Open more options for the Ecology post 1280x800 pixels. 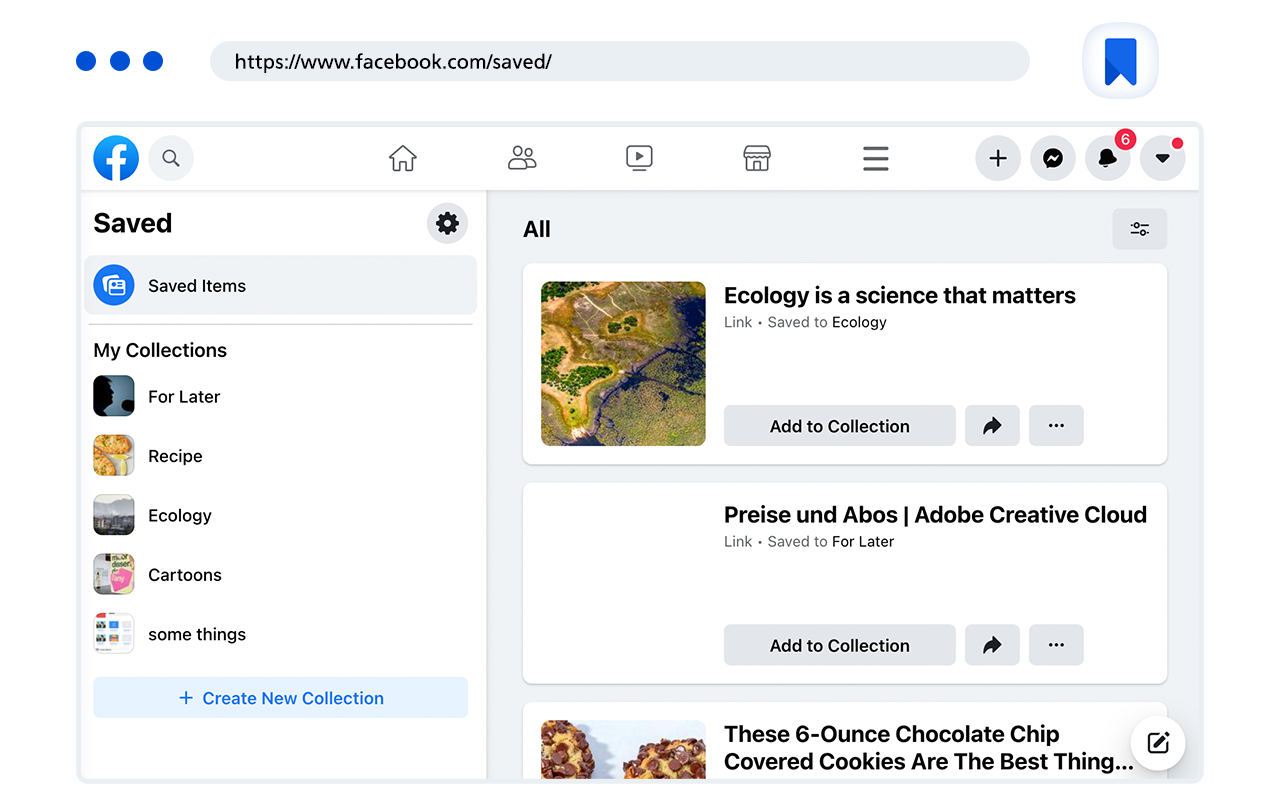[1056, 426]
